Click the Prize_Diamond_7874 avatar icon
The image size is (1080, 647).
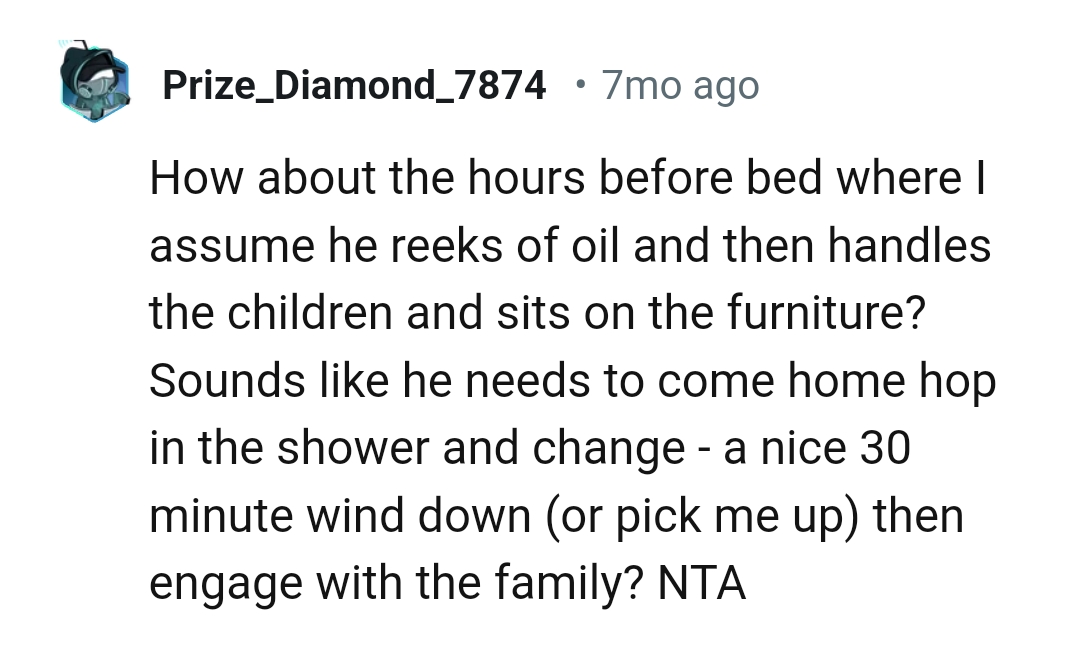pyautogui.click(x=94, y=87)
